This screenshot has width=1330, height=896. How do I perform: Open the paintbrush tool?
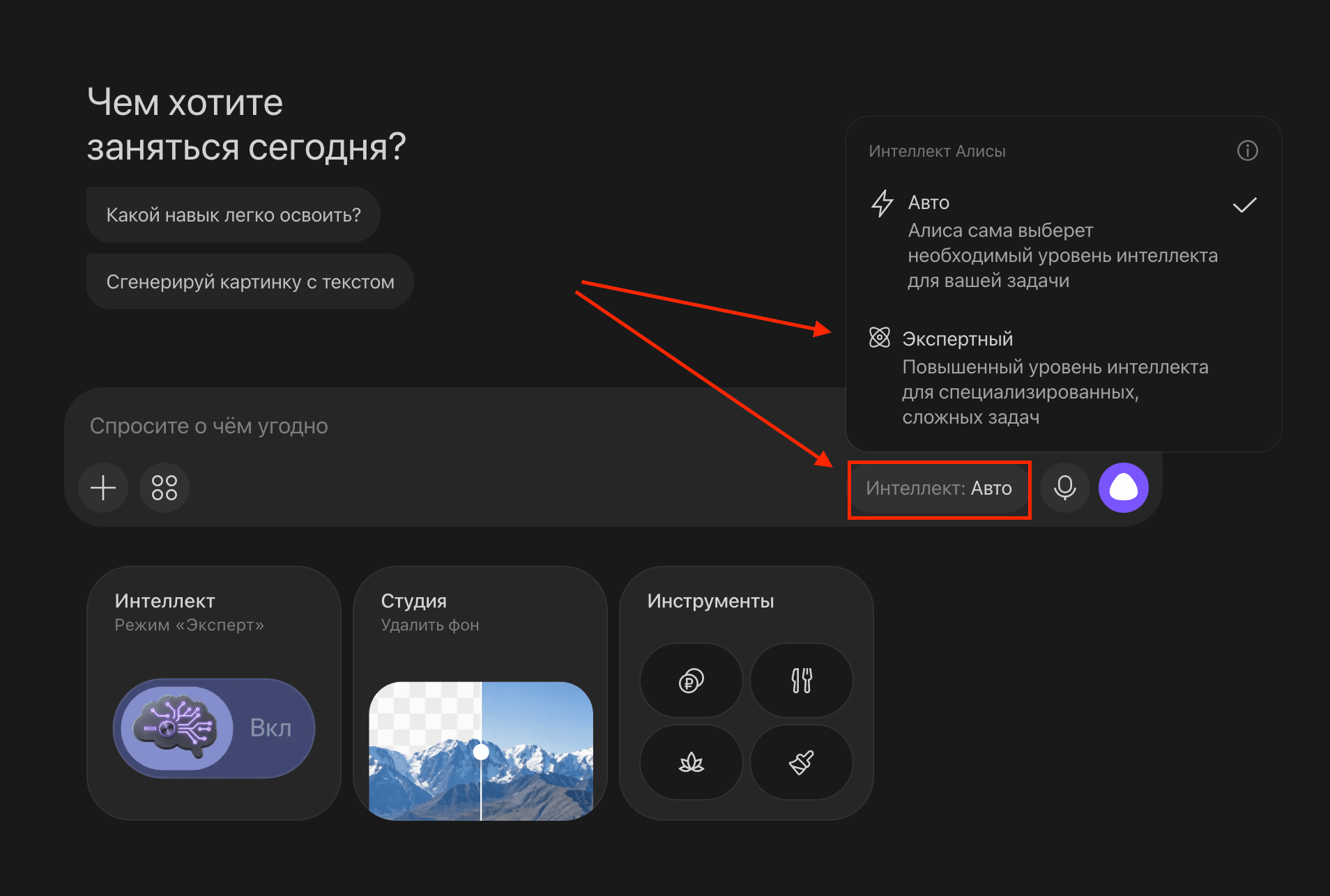pos(802,762)
